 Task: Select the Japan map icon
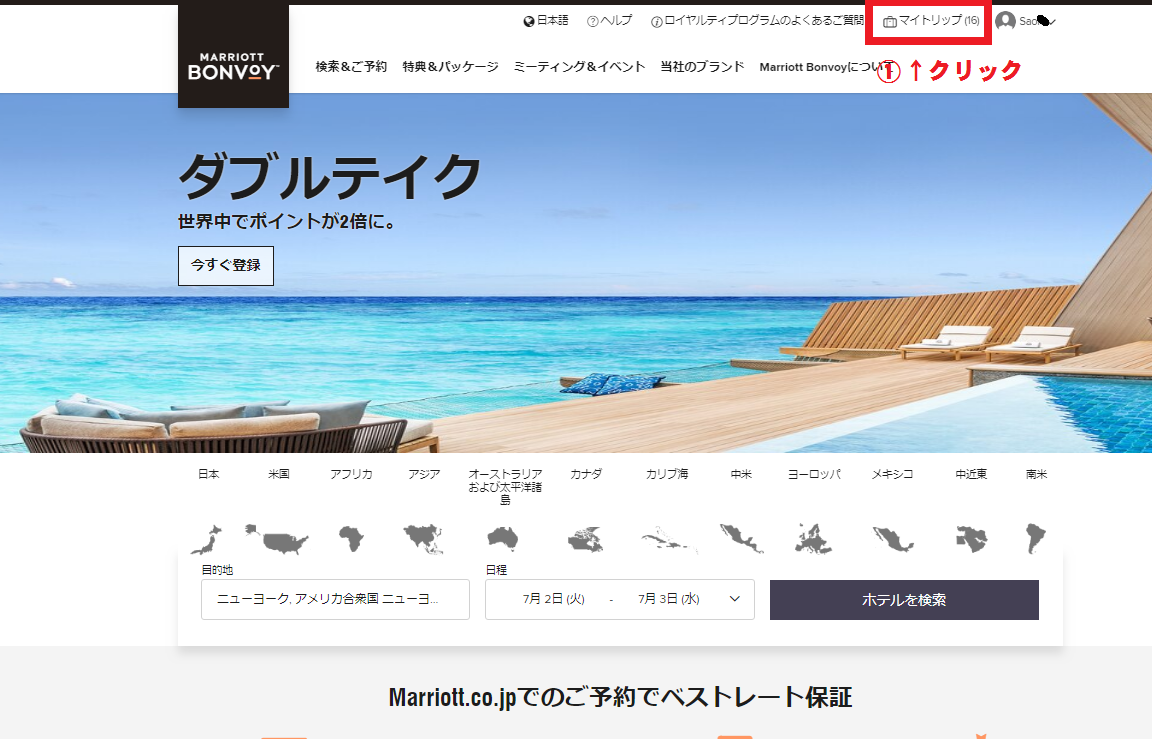click(206, 540)
